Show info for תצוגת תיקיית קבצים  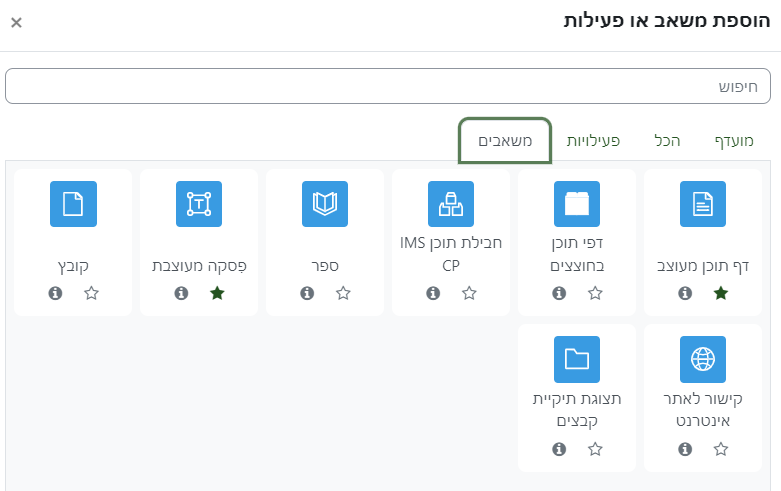tap(559, 449)
